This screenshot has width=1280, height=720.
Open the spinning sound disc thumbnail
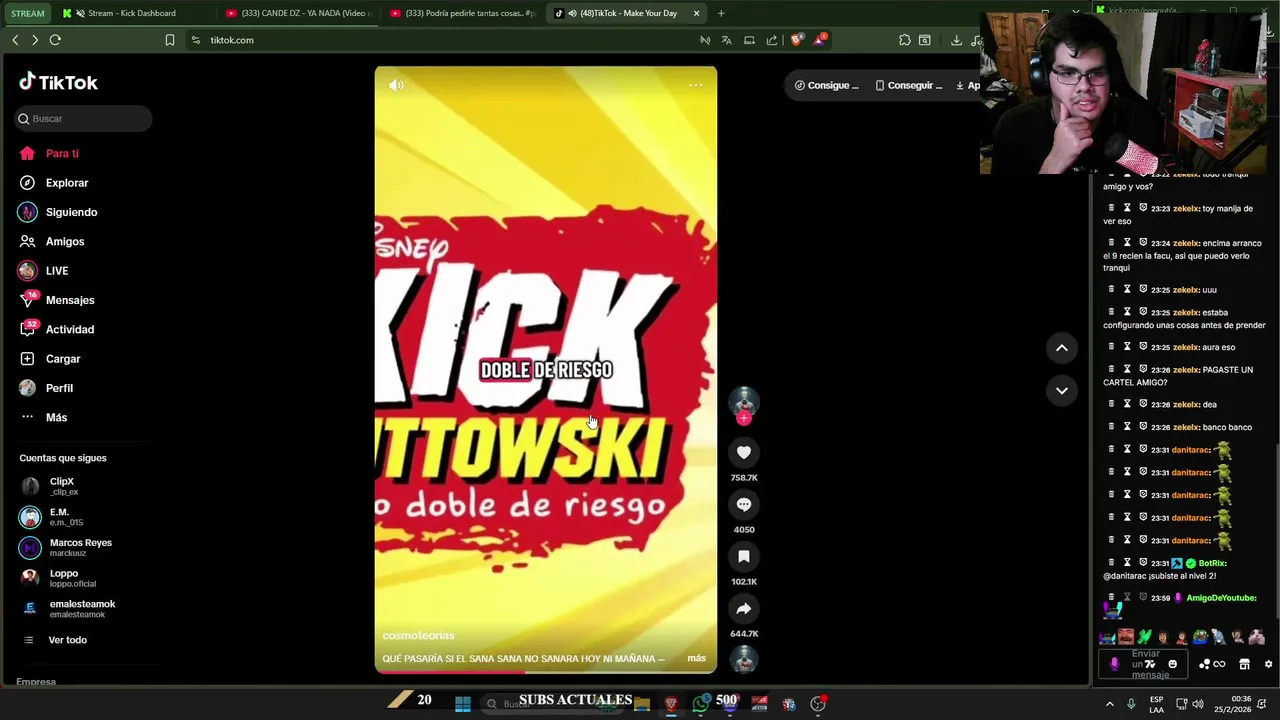(744, 659)
